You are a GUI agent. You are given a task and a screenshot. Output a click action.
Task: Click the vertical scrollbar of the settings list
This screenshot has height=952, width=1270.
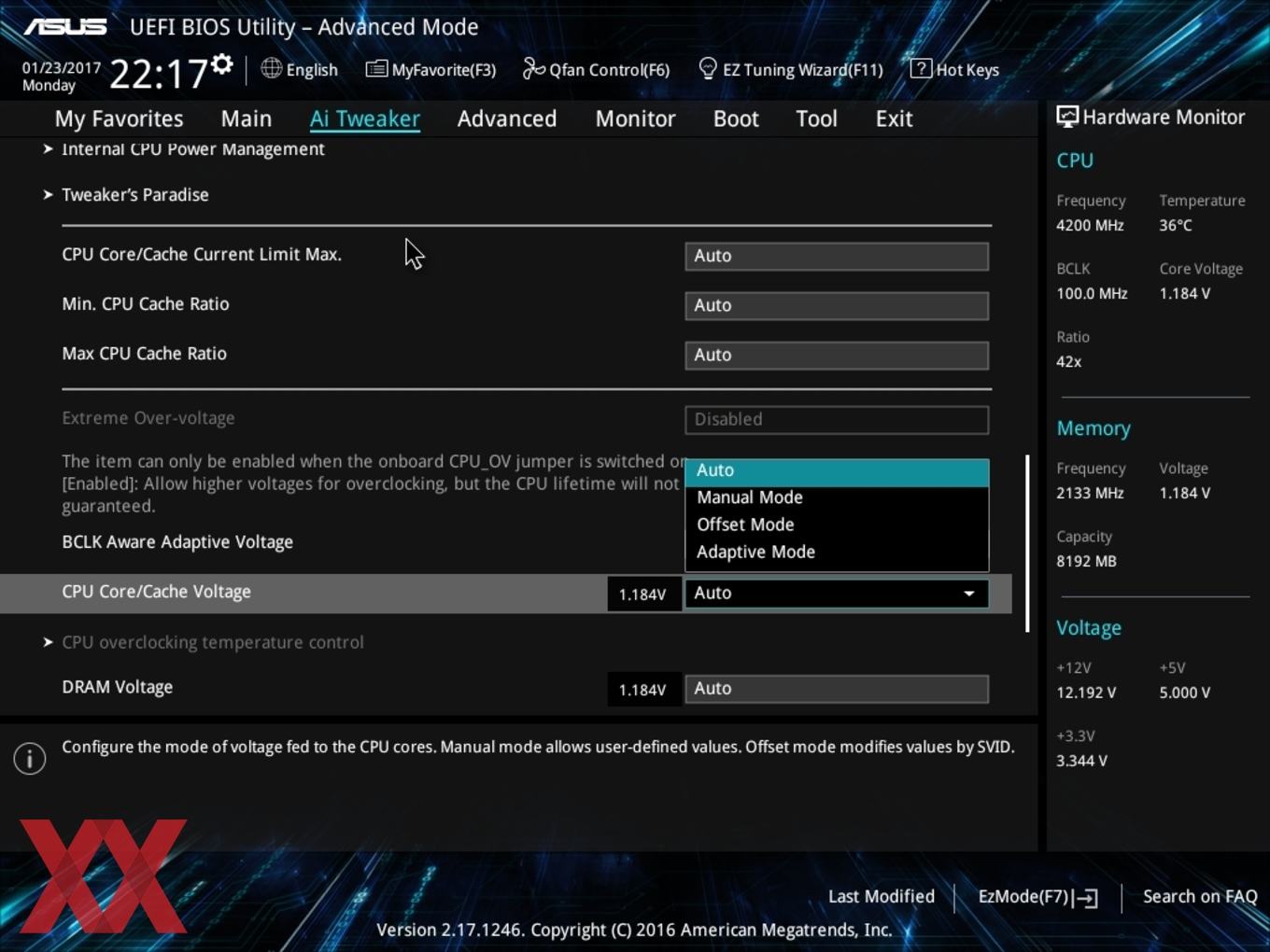click(x=1027, y=543)
